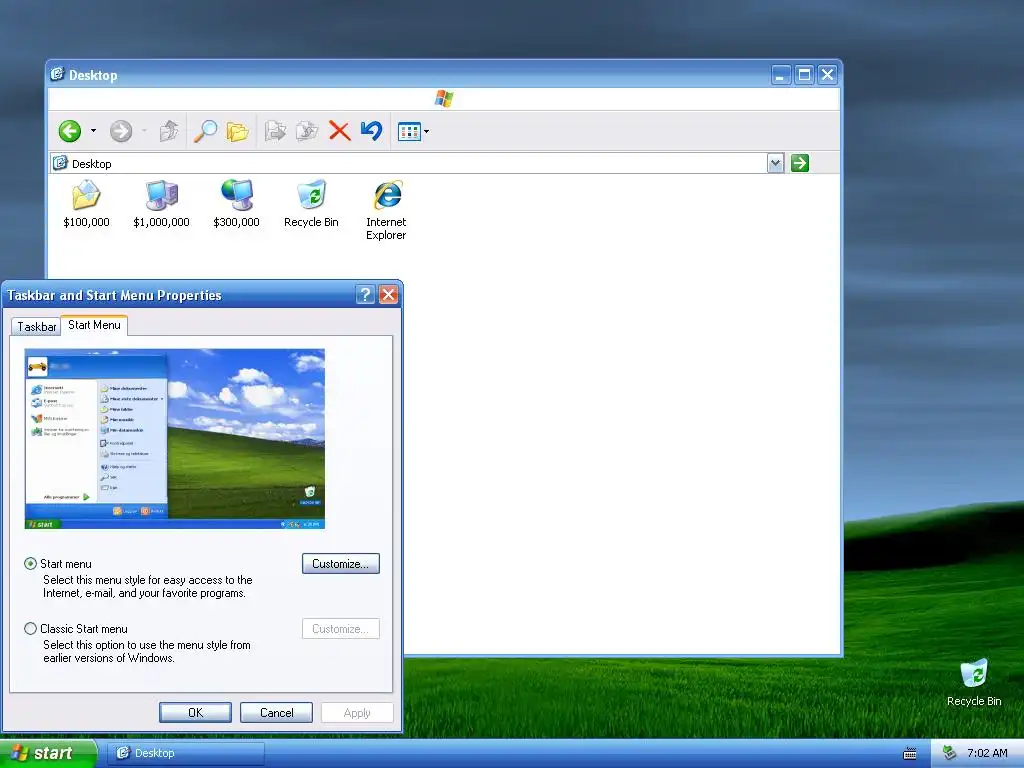Click the greyed Apply button
The image size is (1024, 768).
point(357,712)
